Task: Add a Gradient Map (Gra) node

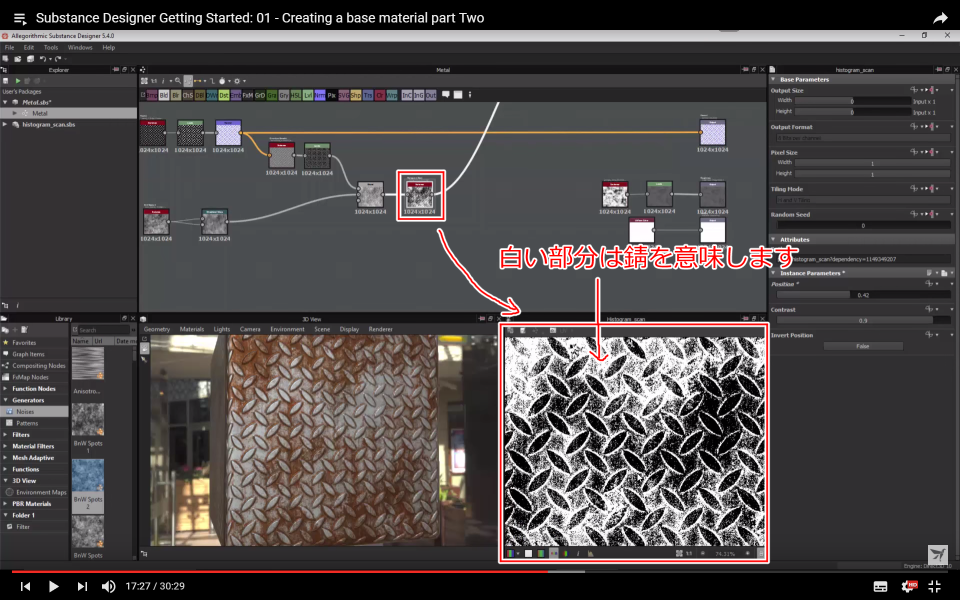Action: click(x=271, y=96)
